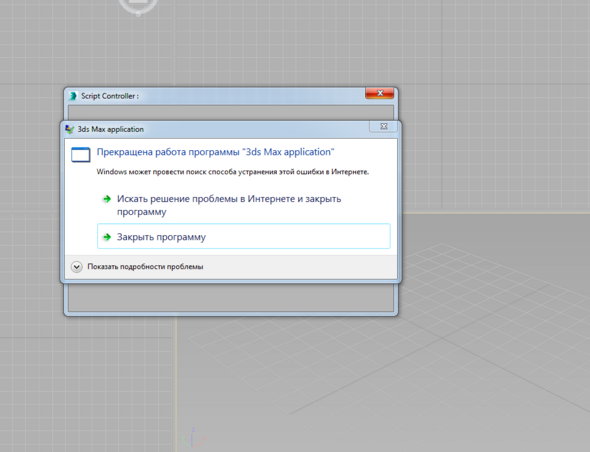Click the crash dialog's title bar application icon
Viewport: 590px width, 452px height.
70,129
